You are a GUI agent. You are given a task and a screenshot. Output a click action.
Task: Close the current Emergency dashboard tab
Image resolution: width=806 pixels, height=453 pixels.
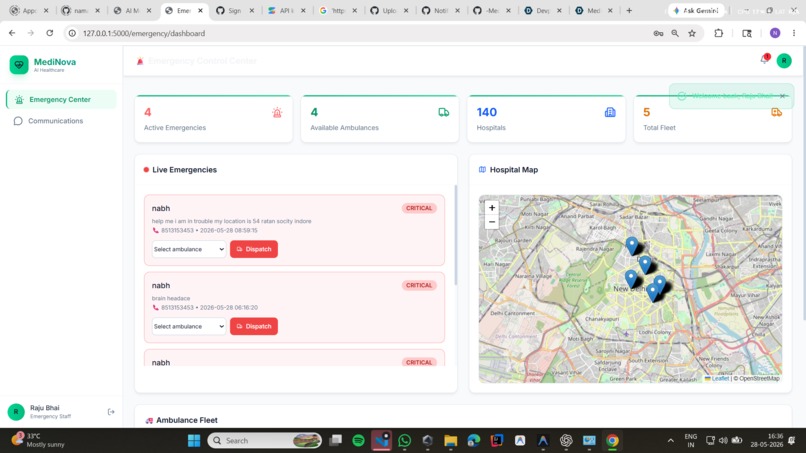pyautogui.click(x=200, y=10)
